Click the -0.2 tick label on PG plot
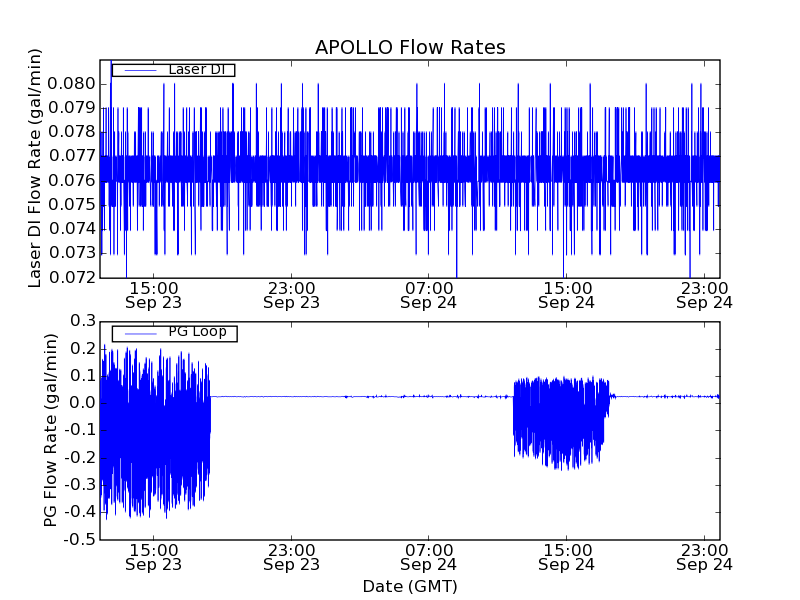Viewport: 800px width, 600px height. point(80,458)
